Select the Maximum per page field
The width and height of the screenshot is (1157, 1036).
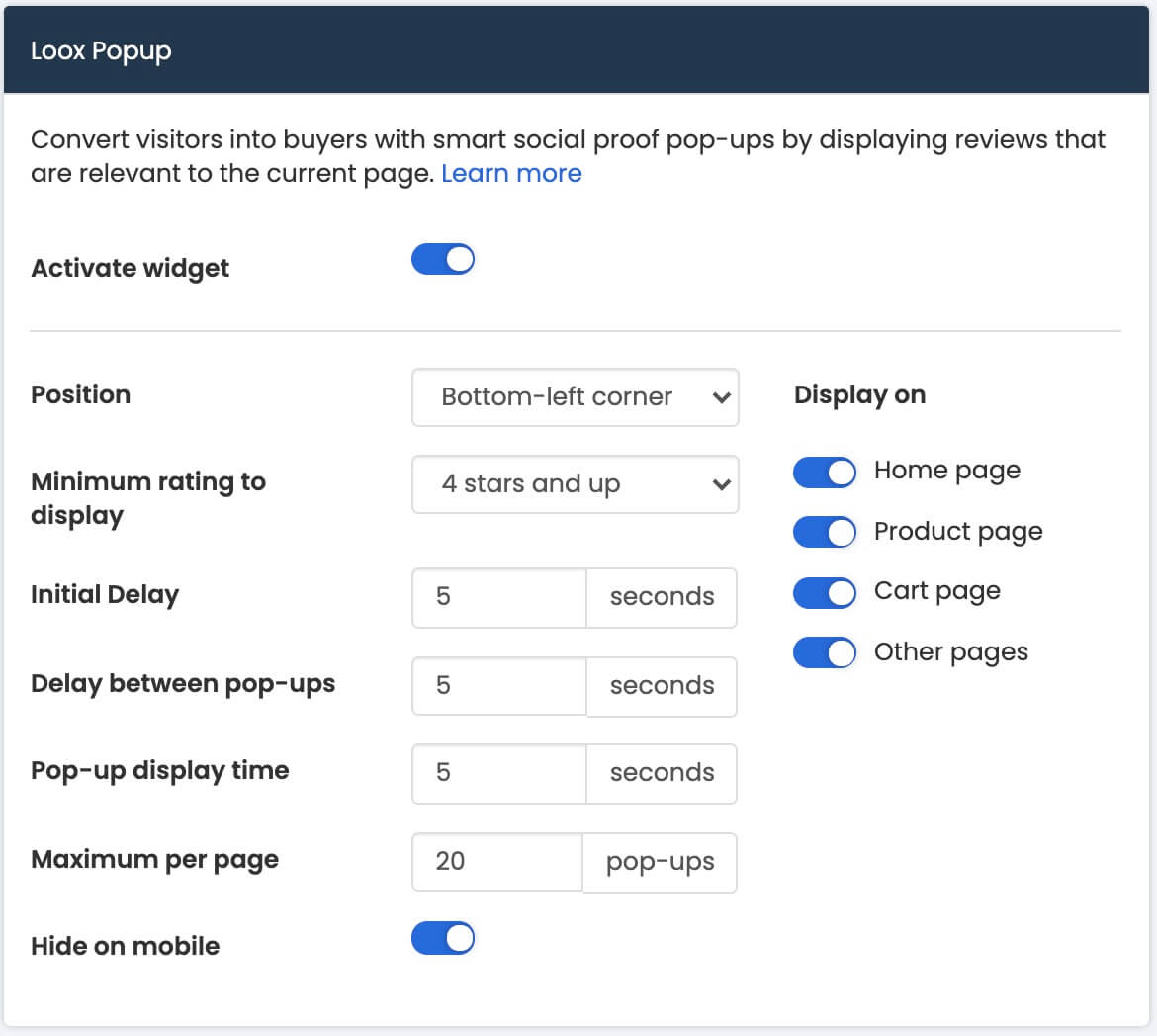coord(497,862)
